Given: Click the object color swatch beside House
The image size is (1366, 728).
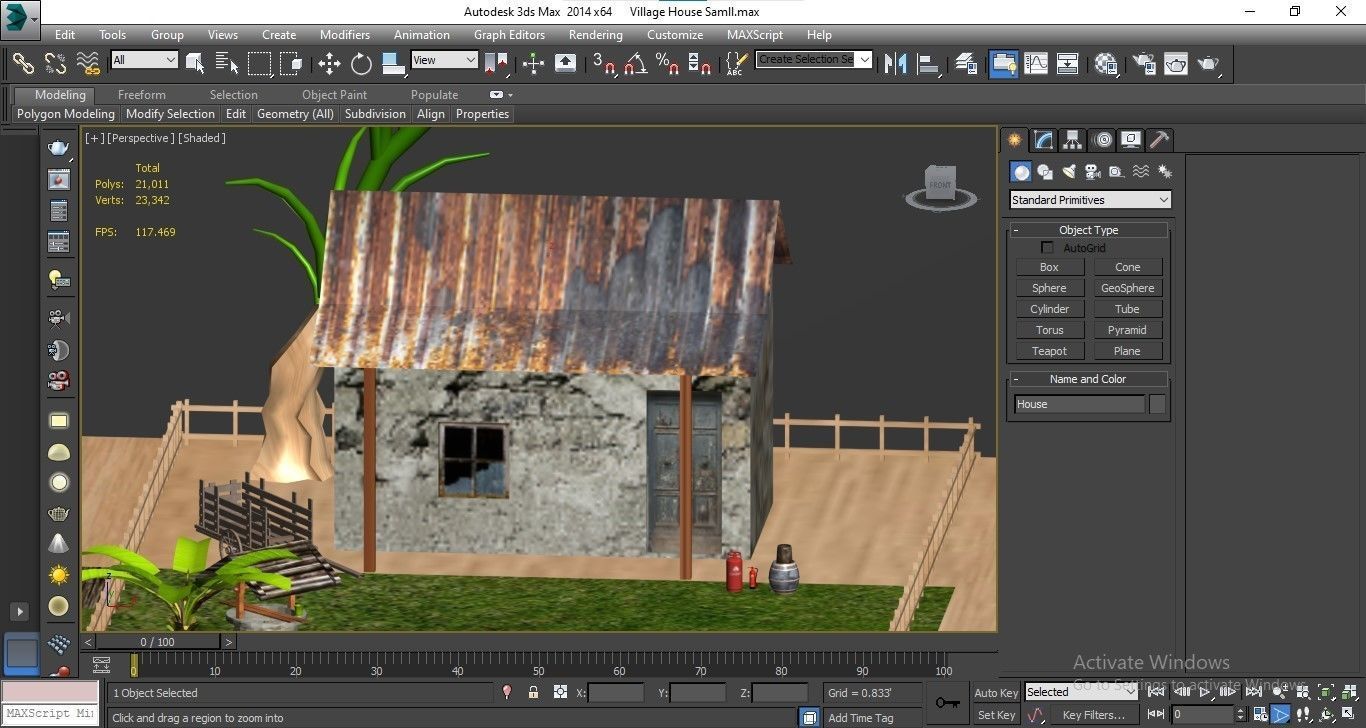Looking at the screenshot, I should click(1157, 404).
